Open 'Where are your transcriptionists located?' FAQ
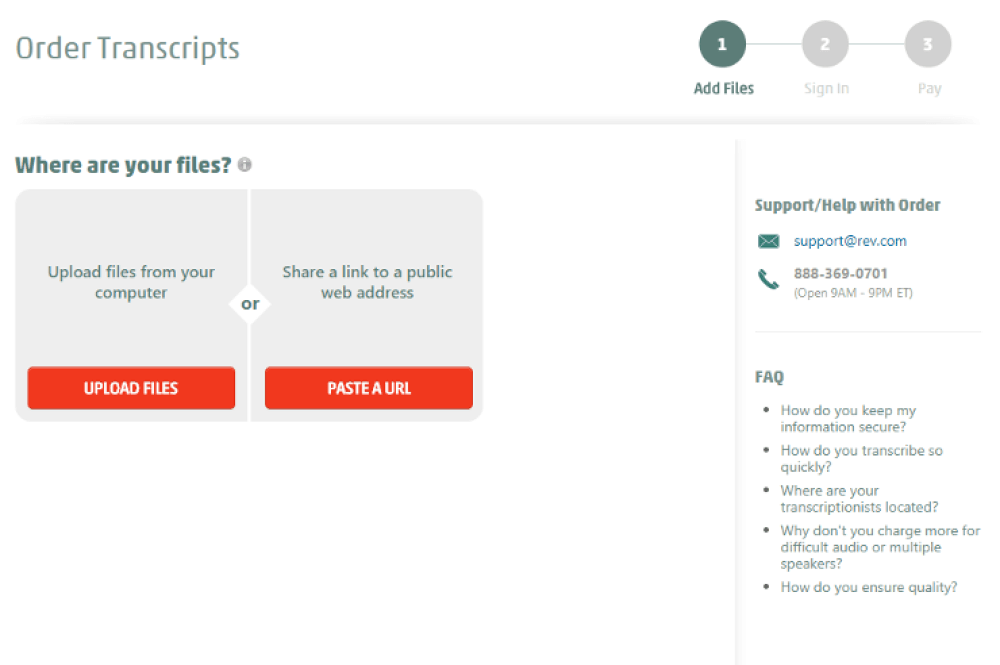Image resolution: width=1000 pixels, height=665 pixels. tap(859, 499)
